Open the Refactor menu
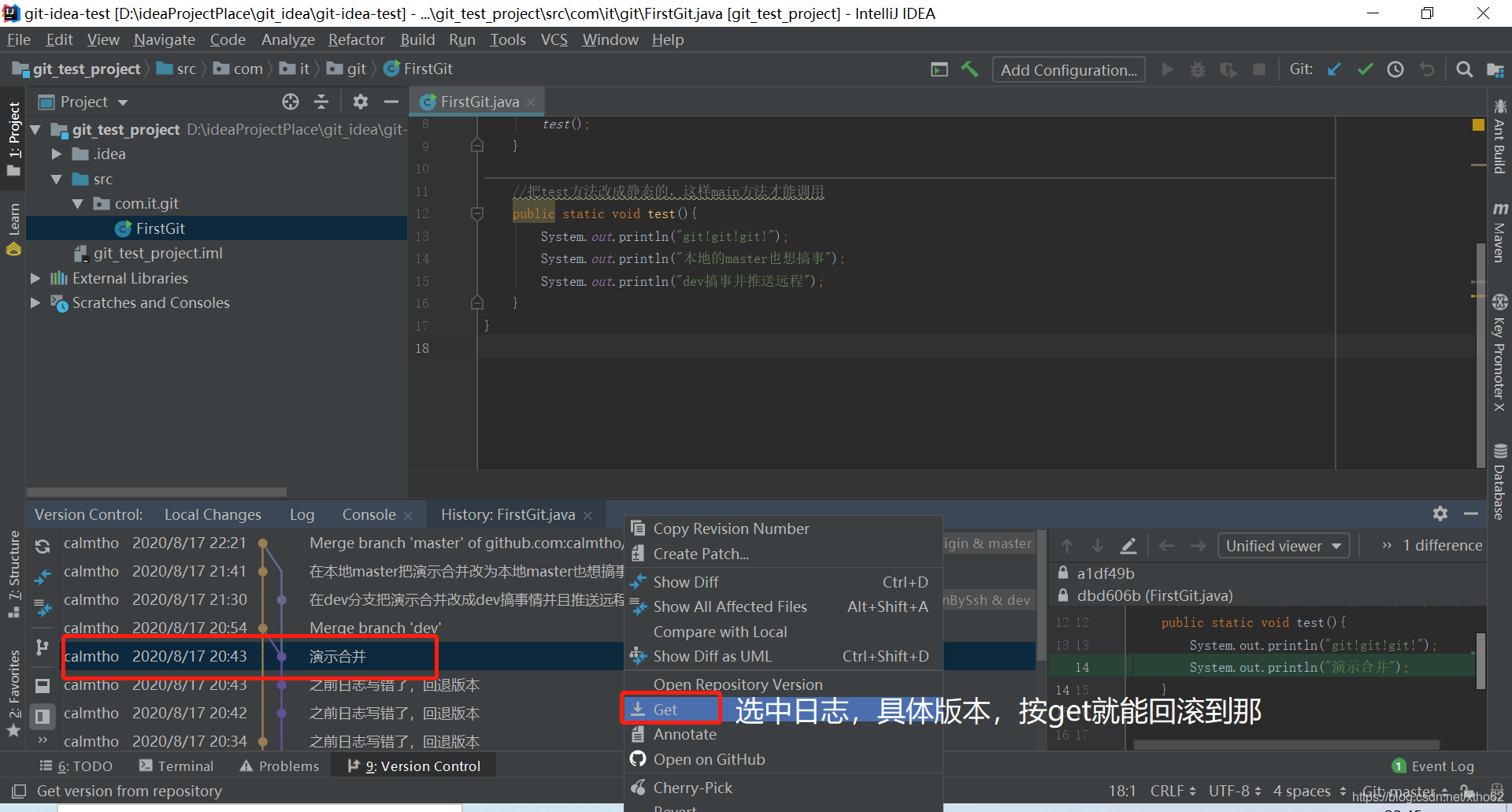This screenshot has height=812, width=1512. pyautogui.click(x=356, y=39)
